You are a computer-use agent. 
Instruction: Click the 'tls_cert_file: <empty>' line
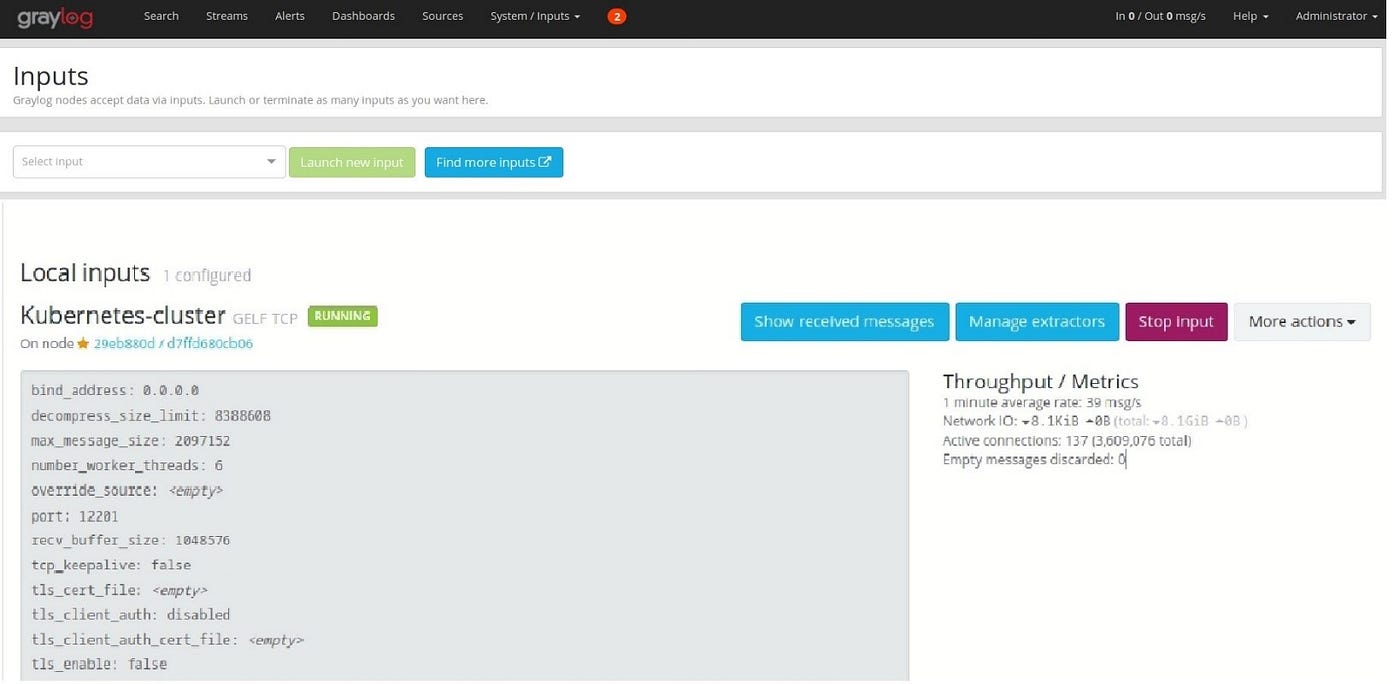pos(119,590)
